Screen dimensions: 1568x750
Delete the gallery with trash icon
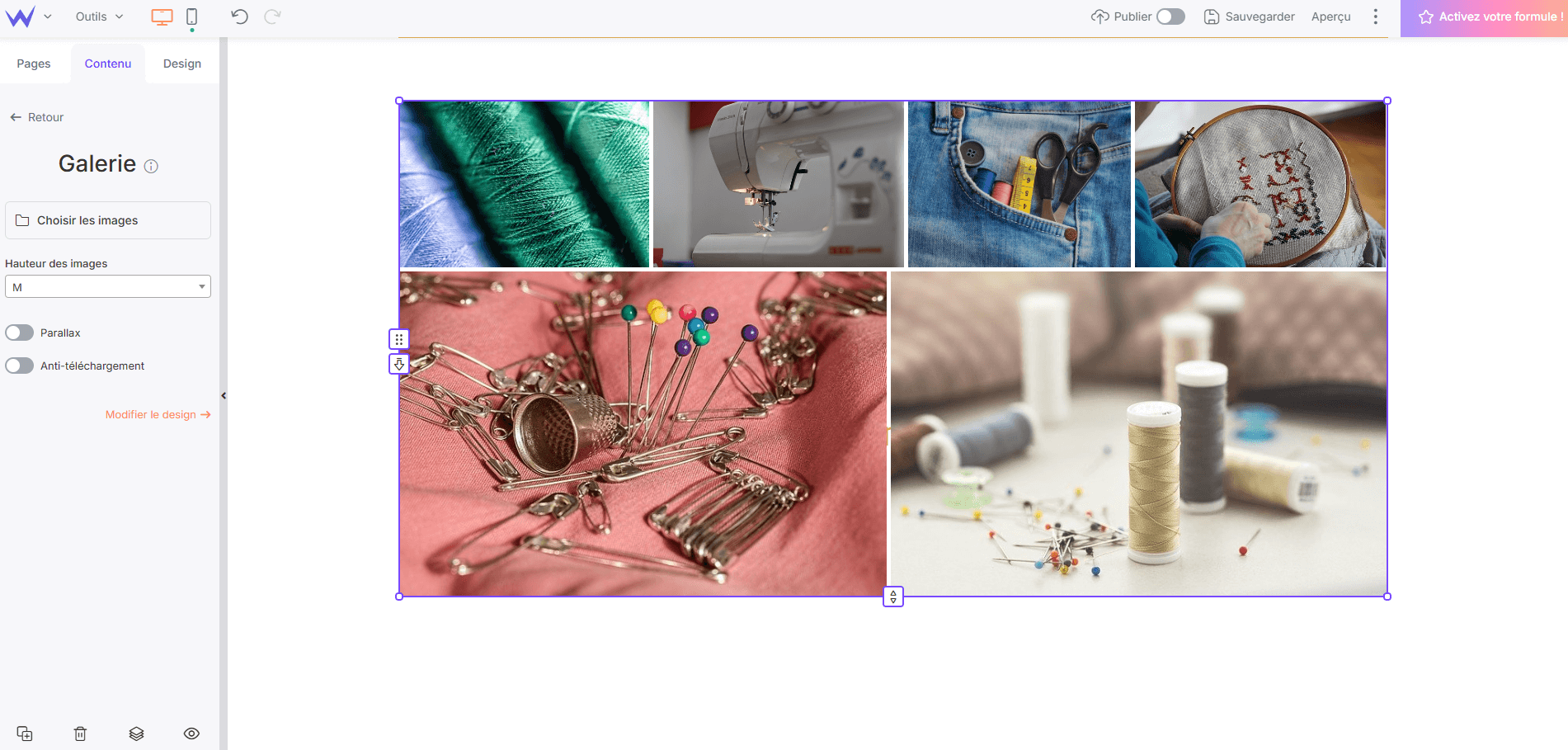point(80,733)
